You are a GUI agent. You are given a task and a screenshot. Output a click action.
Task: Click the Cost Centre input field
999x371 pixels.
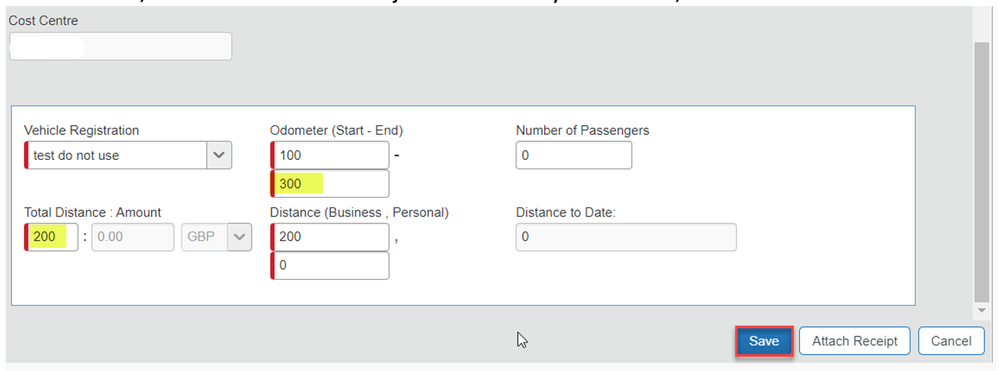(x=120, y=47)
